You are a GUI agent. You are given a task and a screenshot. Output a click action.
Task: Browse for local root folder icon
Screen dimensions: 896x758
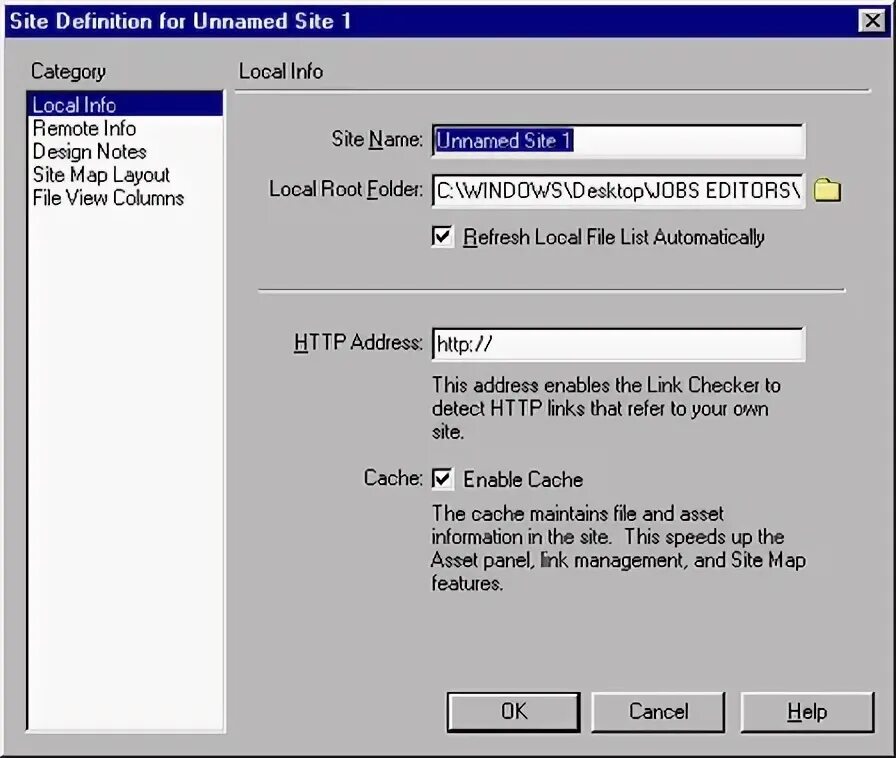(827, 190)
